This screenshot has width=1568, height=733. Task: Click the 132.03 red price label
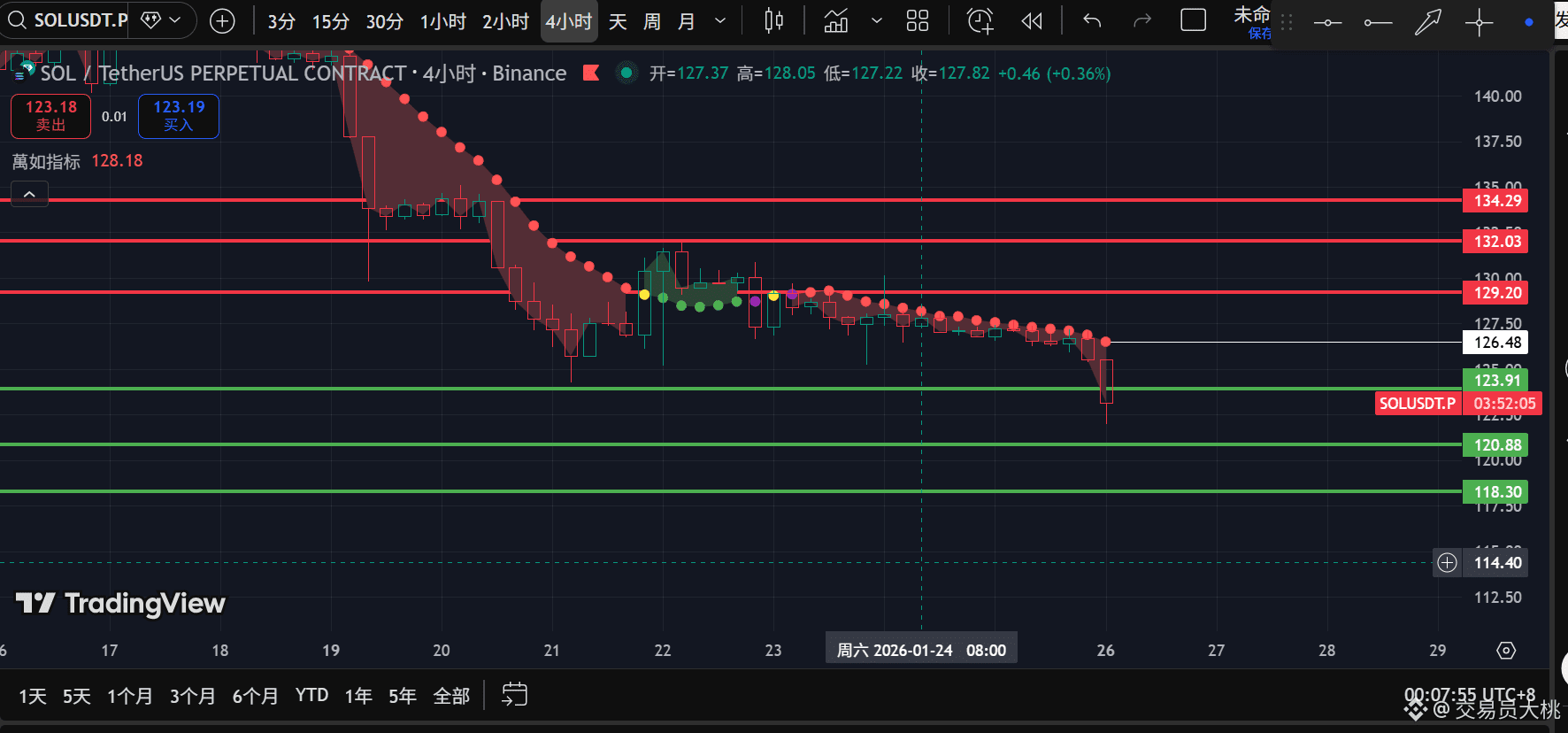point(1497,242)
